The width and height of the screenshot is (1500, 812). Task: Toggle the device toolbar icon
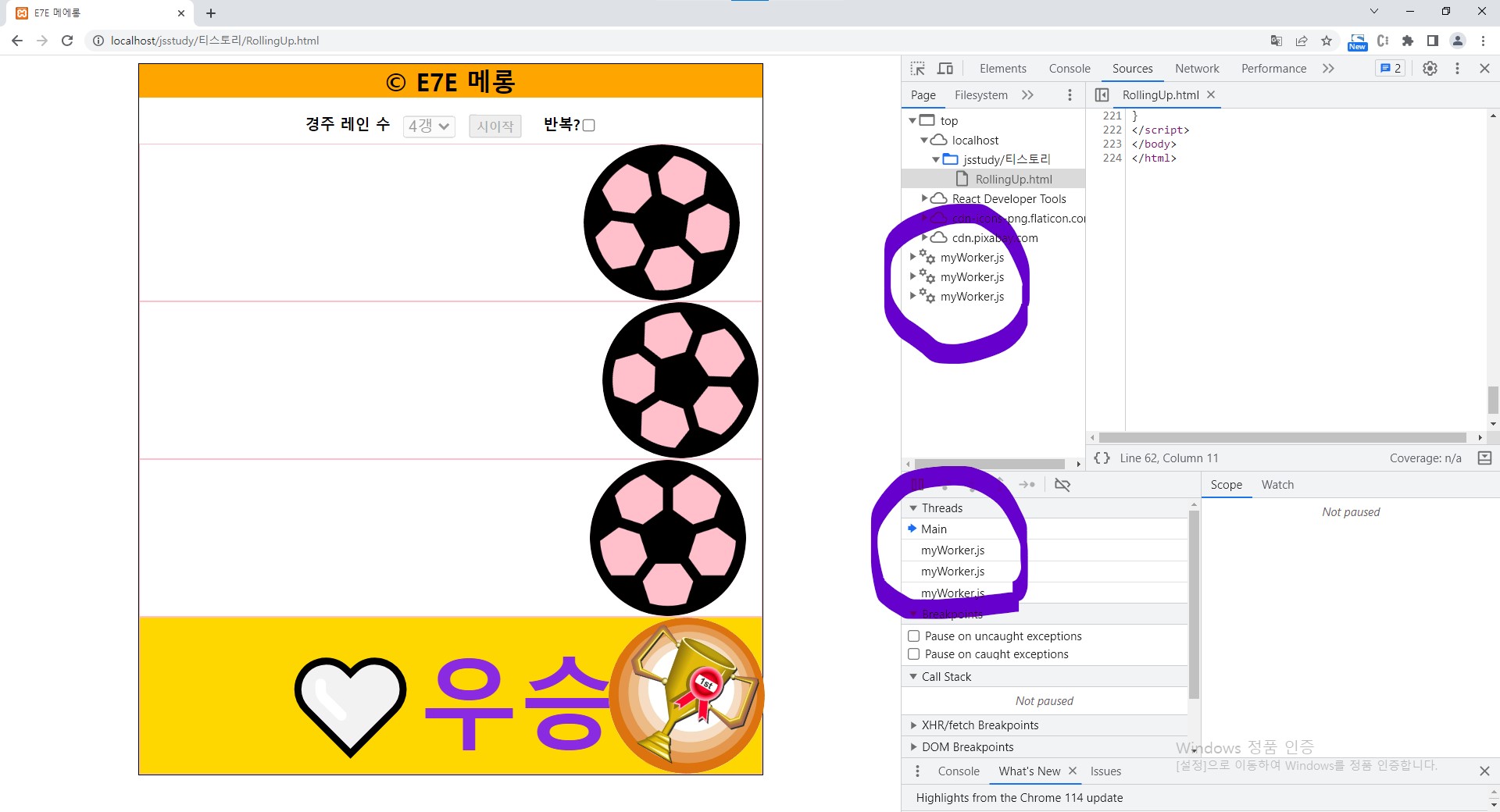point(945,69)
